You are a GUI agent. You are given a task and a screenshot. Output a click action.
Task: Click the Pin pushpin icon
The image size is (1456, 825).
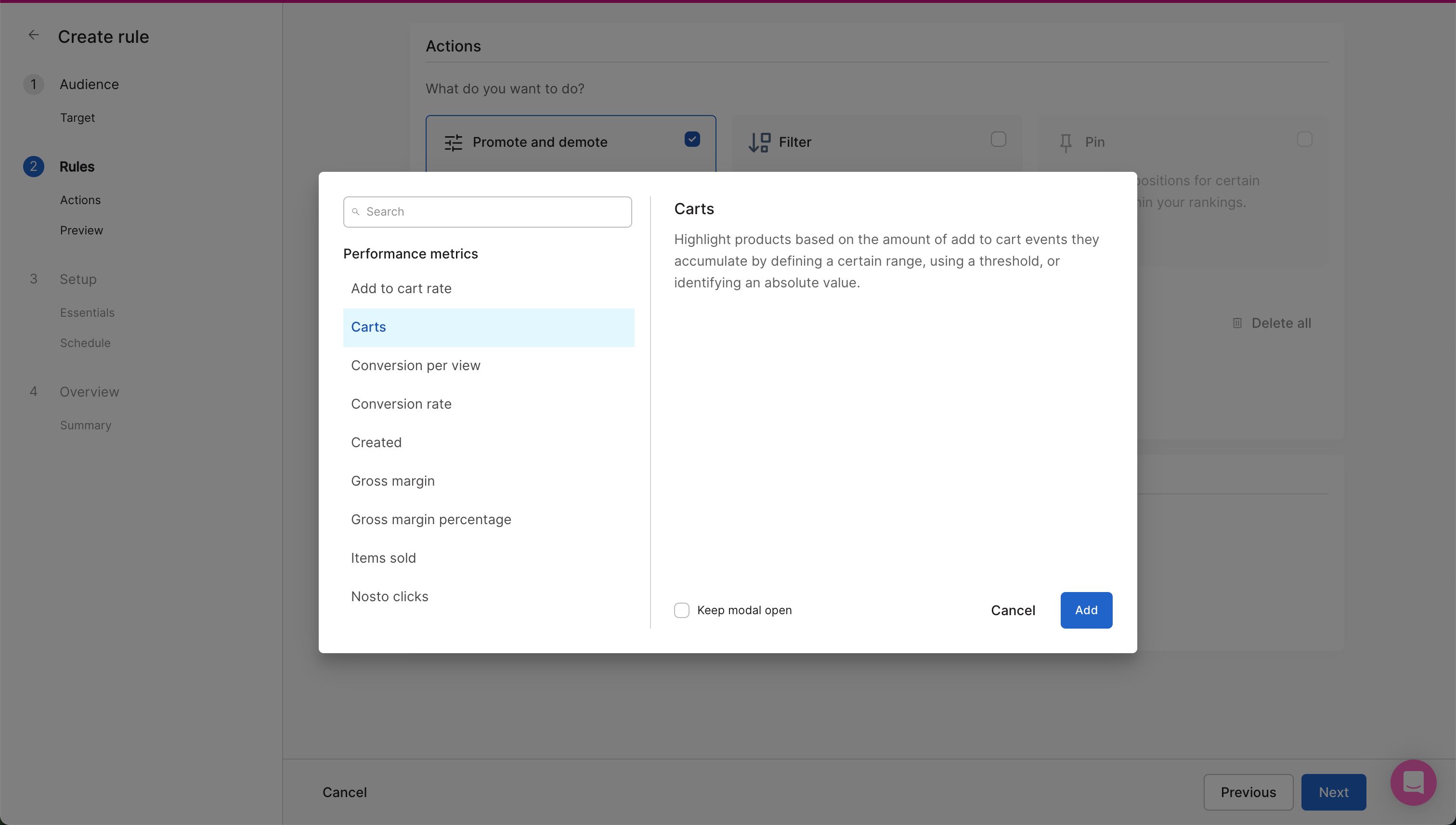tap(1066, 142)
